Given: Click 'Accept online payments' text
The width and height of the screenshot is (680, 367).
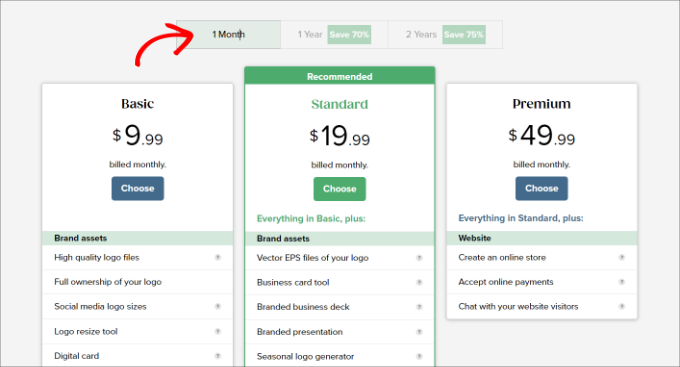Looking at the screenshot, I should (506, 282).
